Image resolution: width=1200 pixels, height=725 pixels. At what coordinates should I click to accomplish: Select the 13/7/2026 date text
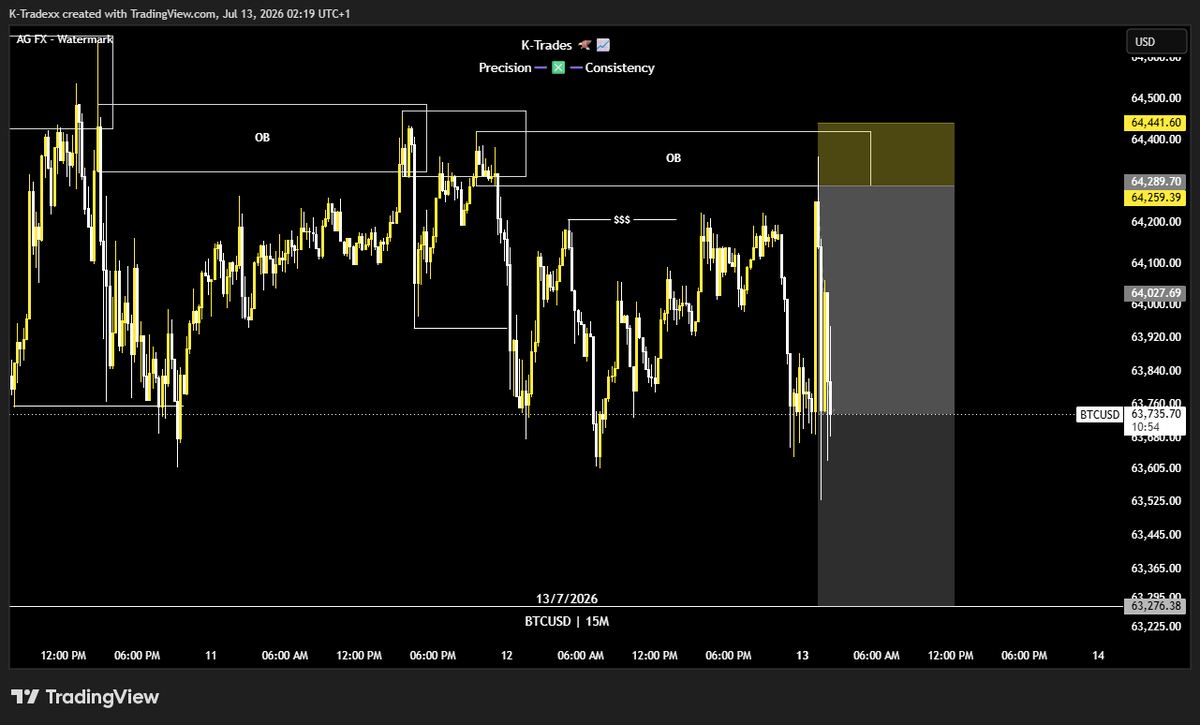tap(567, 598)
